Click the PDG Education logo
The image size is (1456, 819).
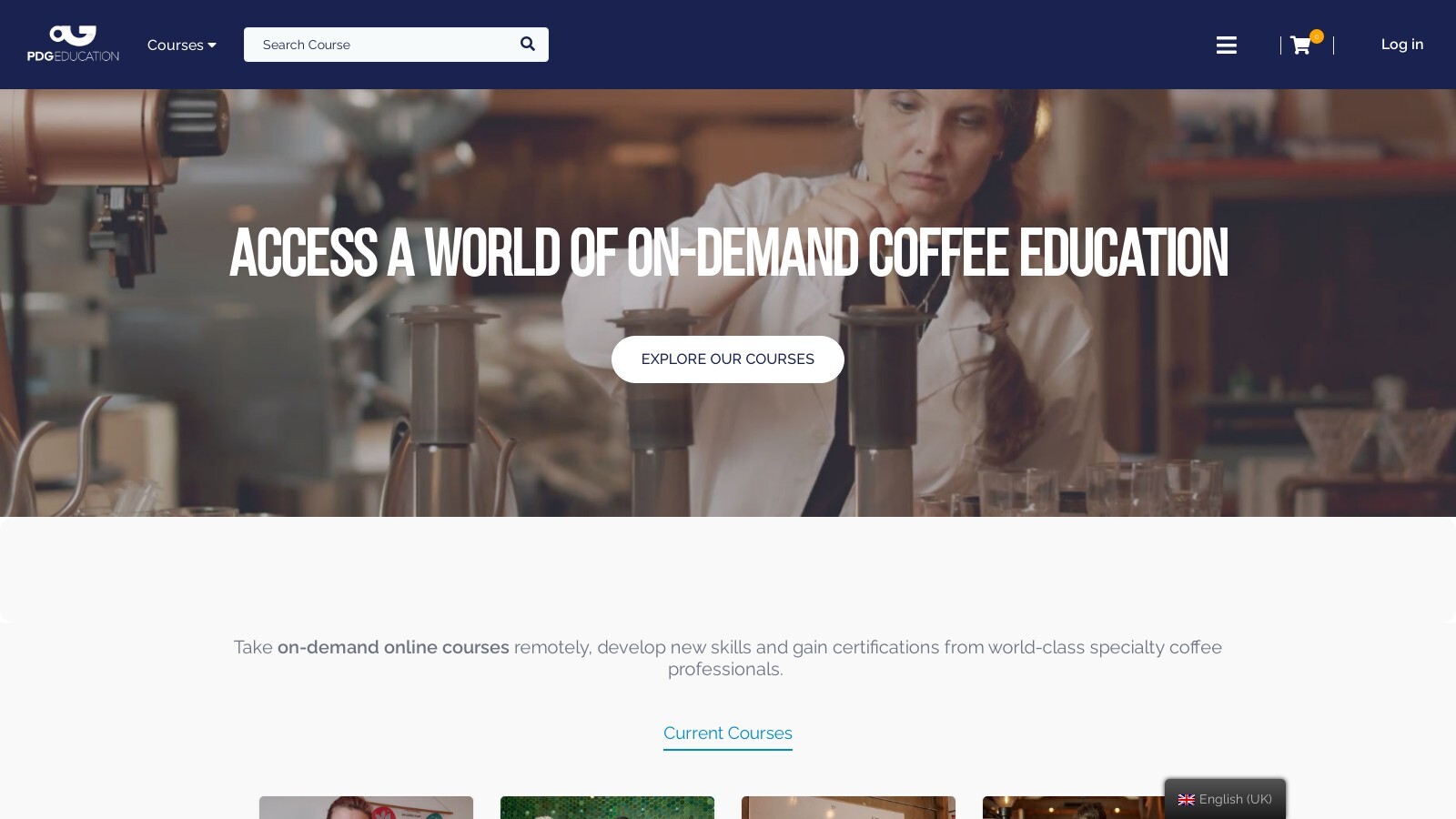(73, 44)
